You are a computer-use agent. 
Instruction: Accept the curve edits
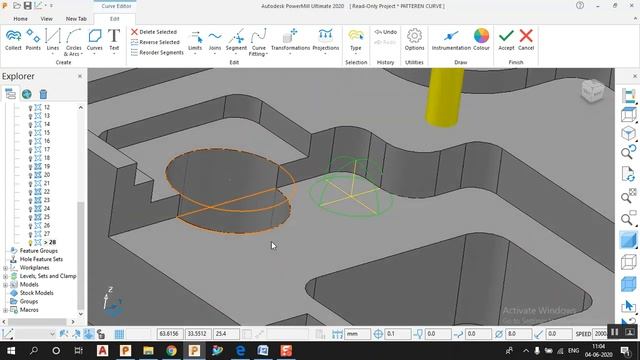[506, 40]
